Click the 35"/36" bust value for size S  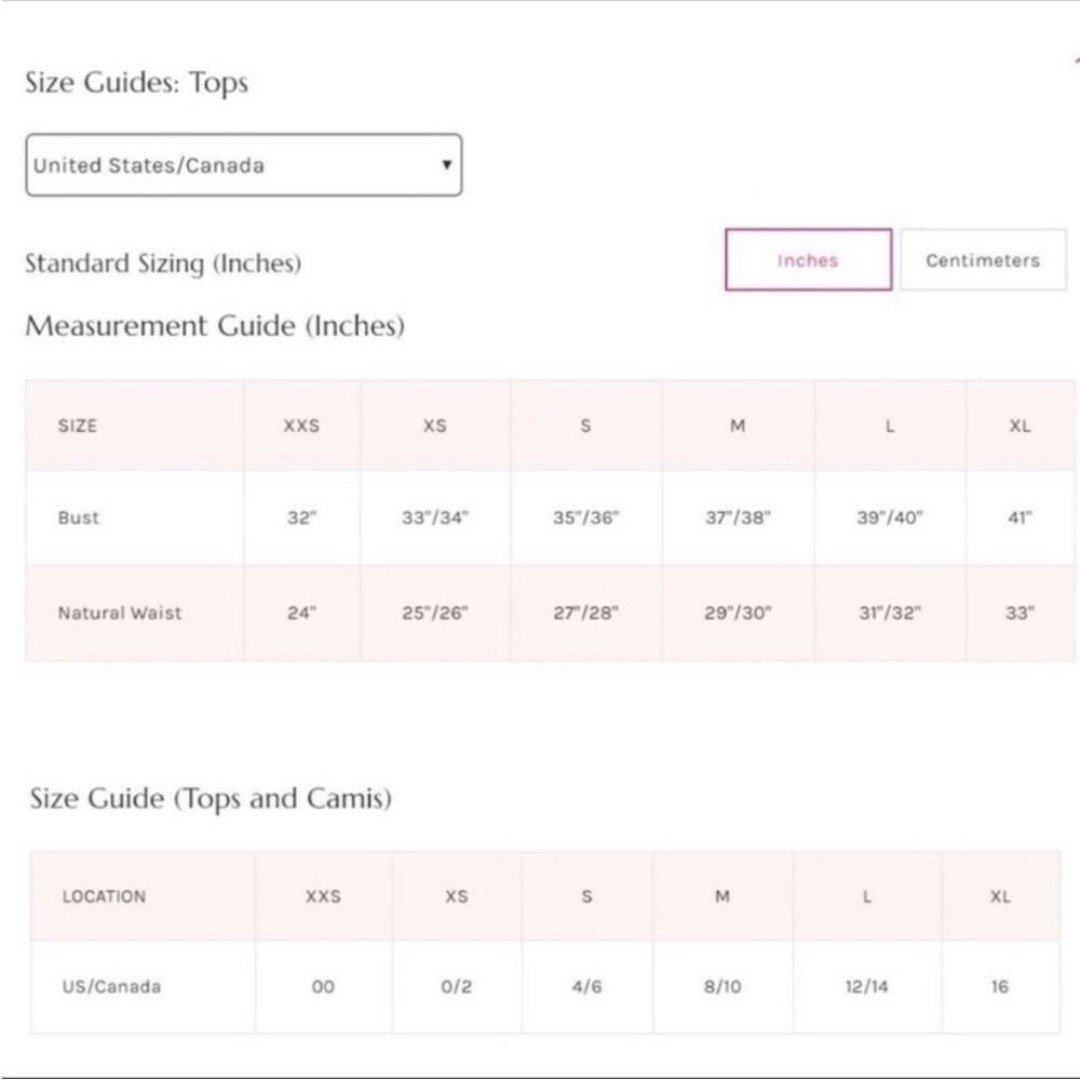coord(586,517)
